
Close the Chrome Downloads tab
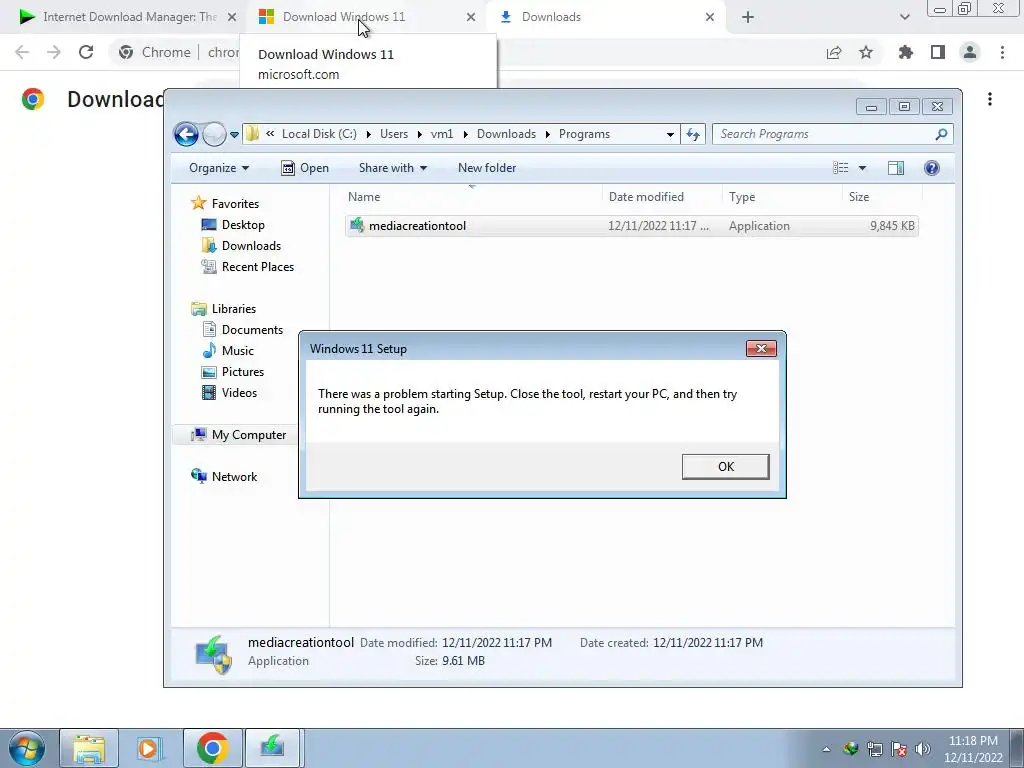click(x=710, y=17)
